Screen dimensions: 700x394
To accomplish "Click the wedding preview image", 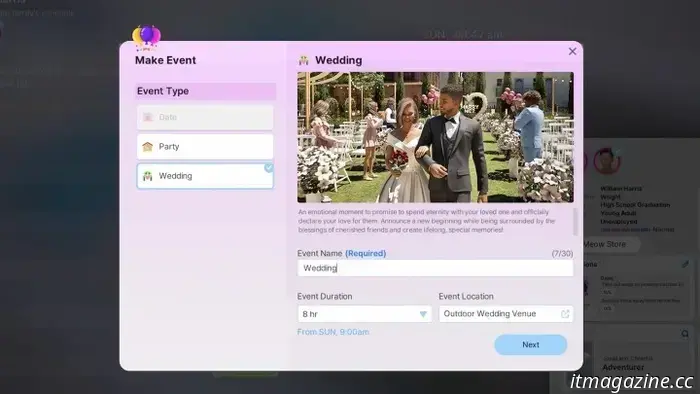I will click(435, 137).
